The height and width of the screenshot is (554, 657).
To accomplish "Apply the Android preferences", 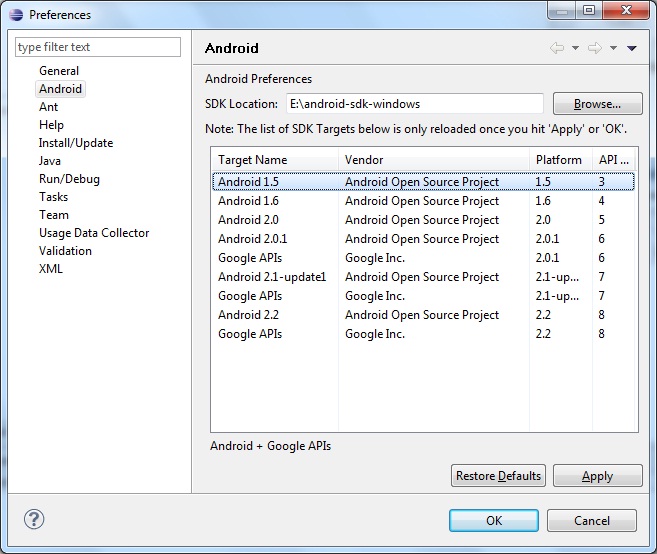I will [598, 476].
